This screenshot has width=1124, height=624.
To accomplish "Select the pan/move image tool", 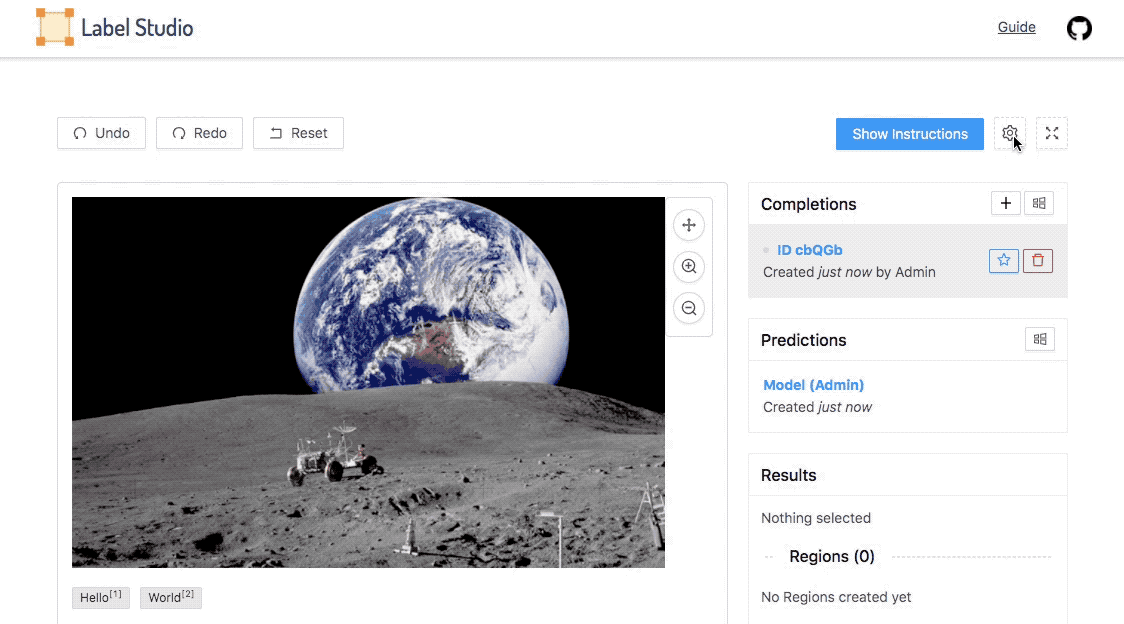I will [688, 225].
